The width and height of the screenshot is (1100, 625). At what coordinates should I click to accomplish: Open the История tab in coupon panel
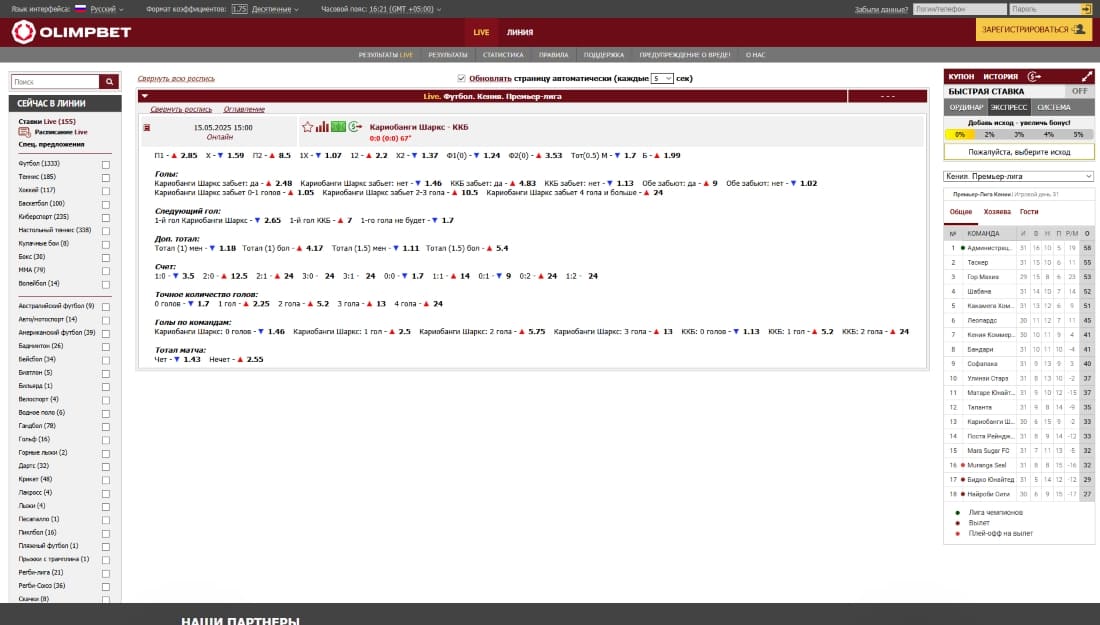(x=1000, y=76)
